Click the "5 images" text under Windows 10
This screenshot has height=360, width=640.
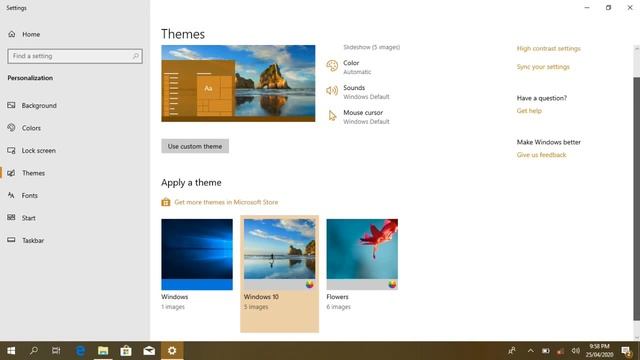256,307
